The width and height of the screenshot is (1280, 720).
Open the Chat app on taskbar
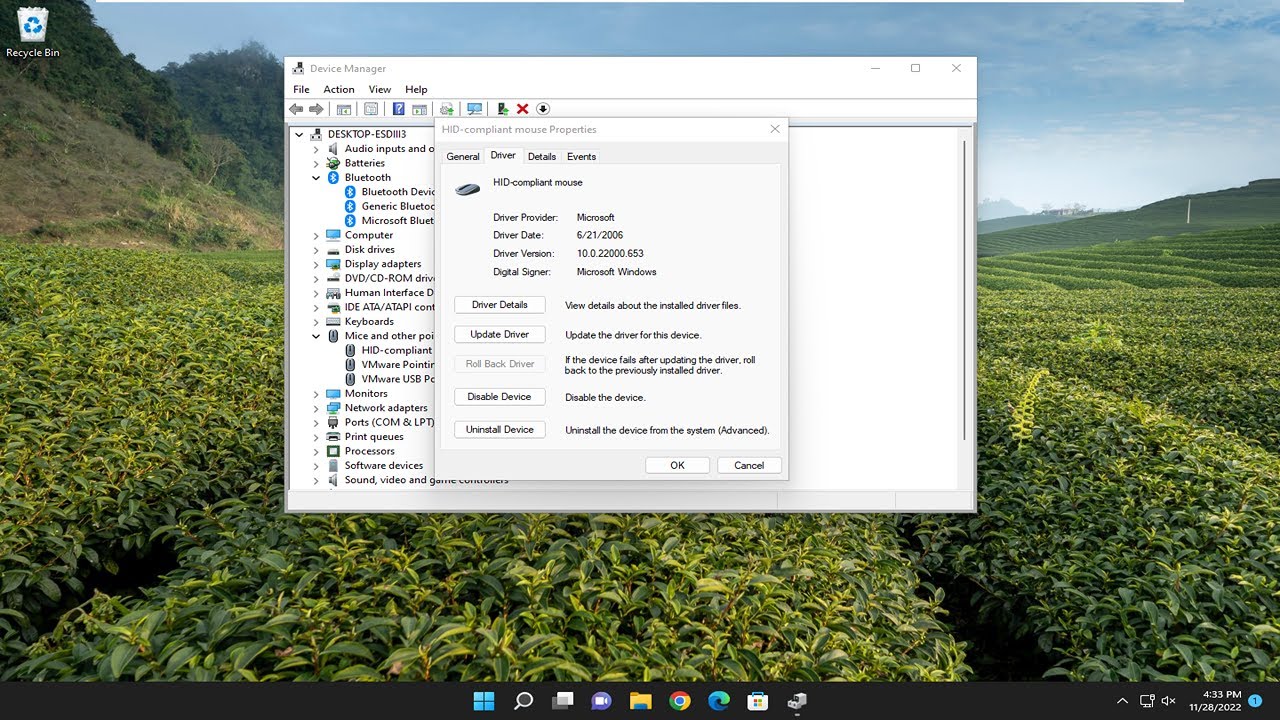[601, 701]
